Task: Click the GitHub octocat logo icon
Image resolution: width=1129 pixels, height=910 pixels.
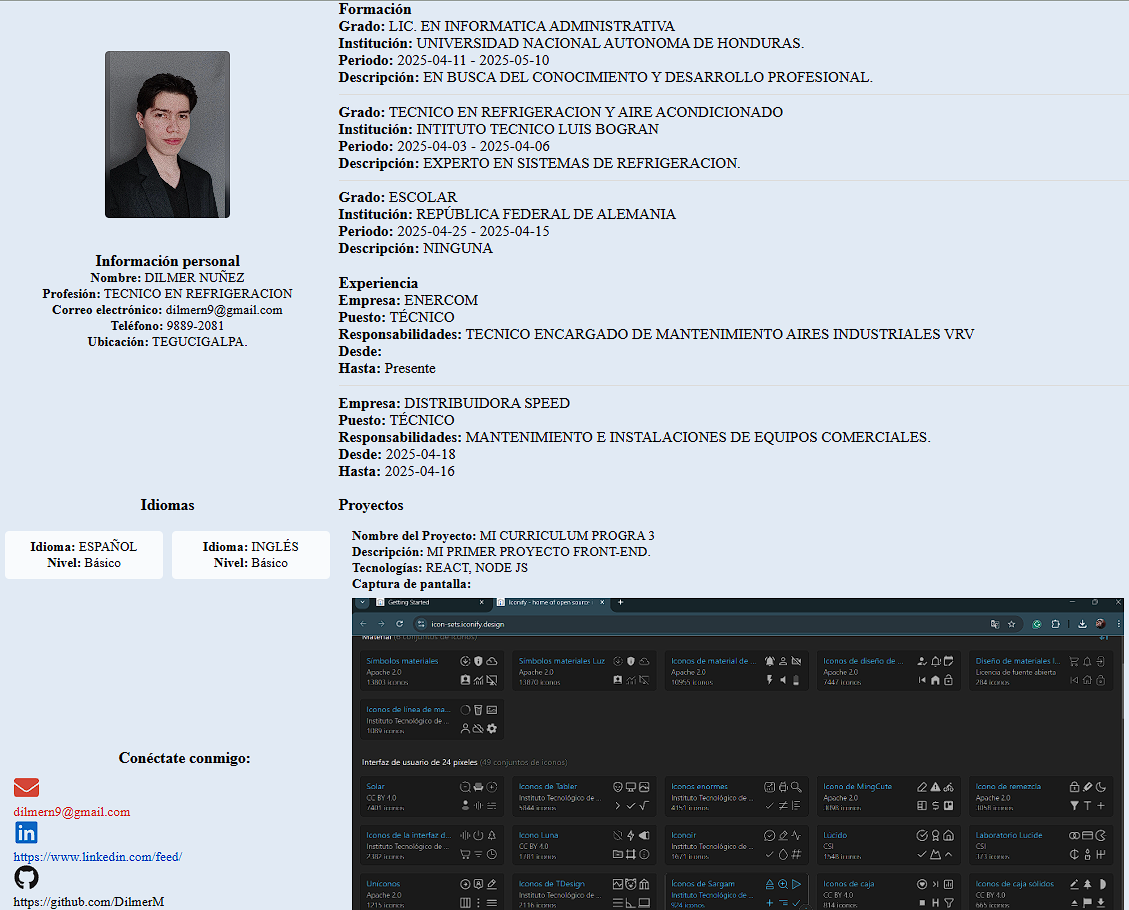Action: click(26, 878)
